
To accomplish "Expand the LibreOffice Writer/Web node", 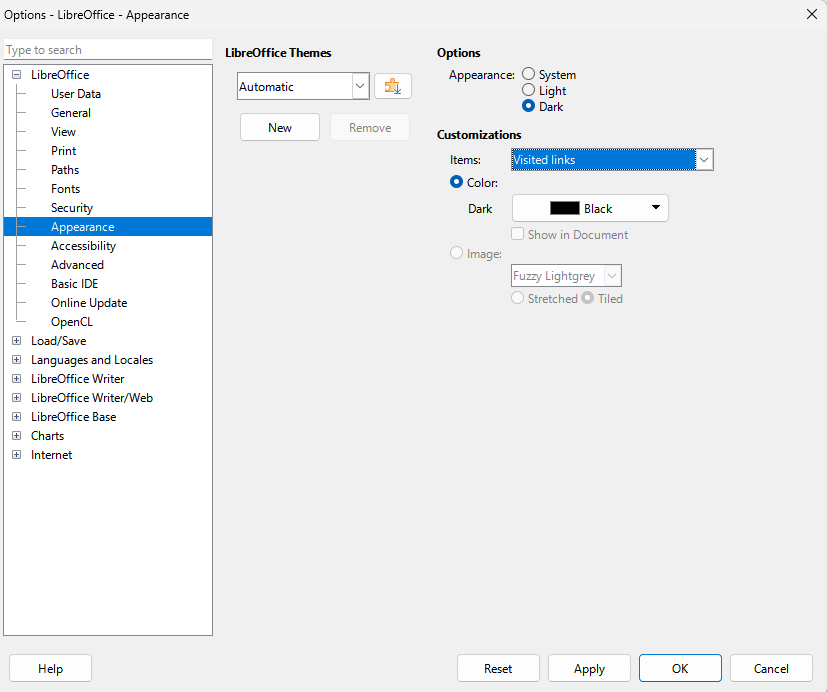I will click(x=16, y=398).
